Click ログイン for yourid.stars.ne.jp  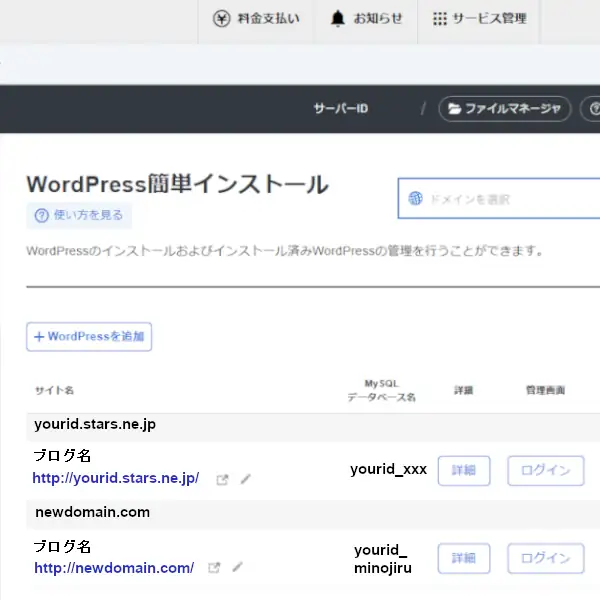pos(546,471)
